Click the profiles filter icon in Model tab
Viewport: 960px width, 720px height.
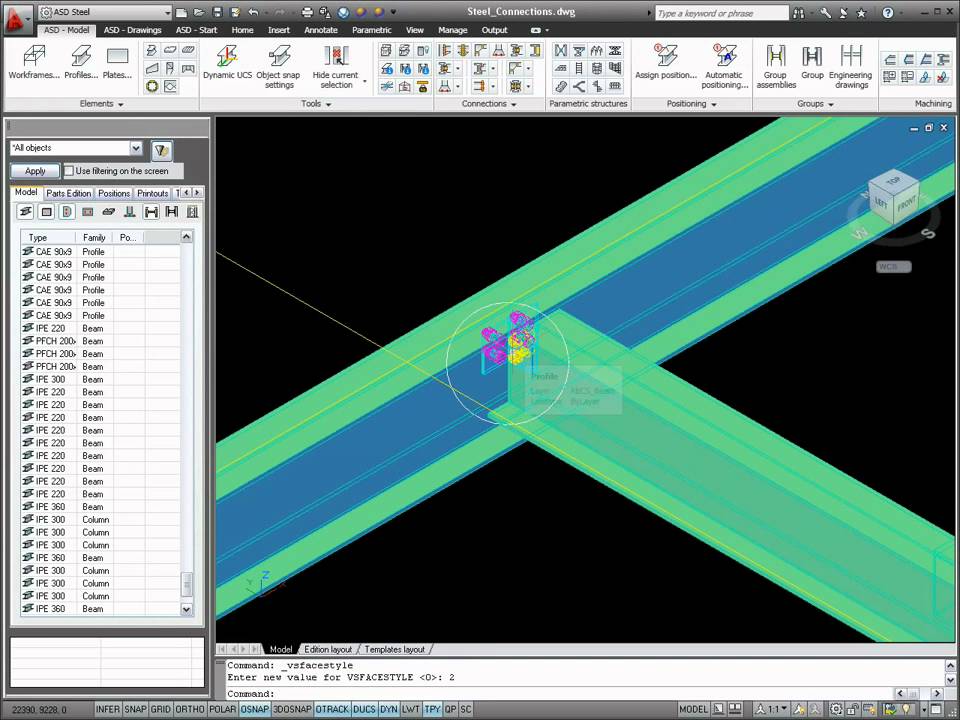[25, 212]
